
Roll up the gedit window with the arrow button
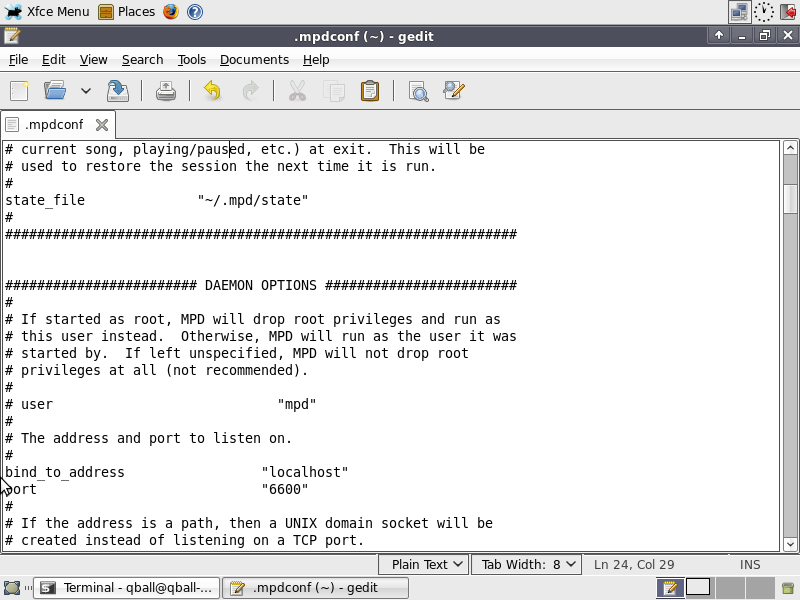719,35
